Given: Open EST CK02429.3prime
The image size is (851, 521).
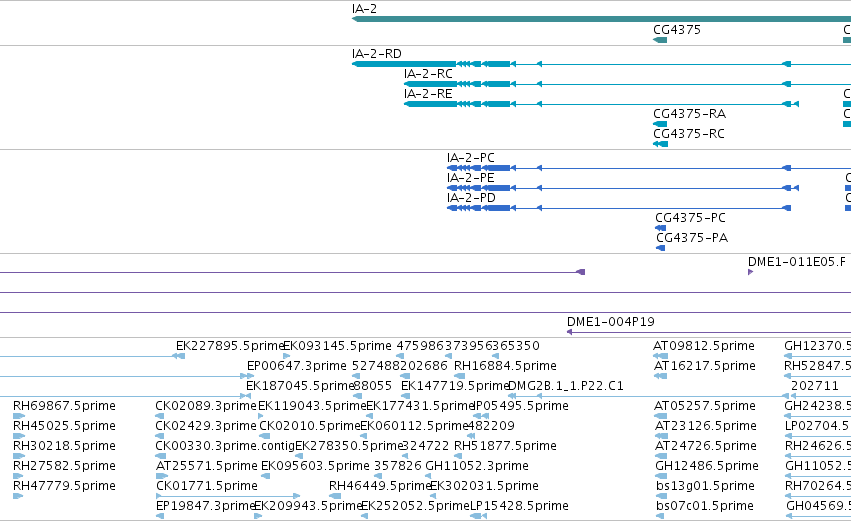Looking at the screenshot, I should 206,427.
